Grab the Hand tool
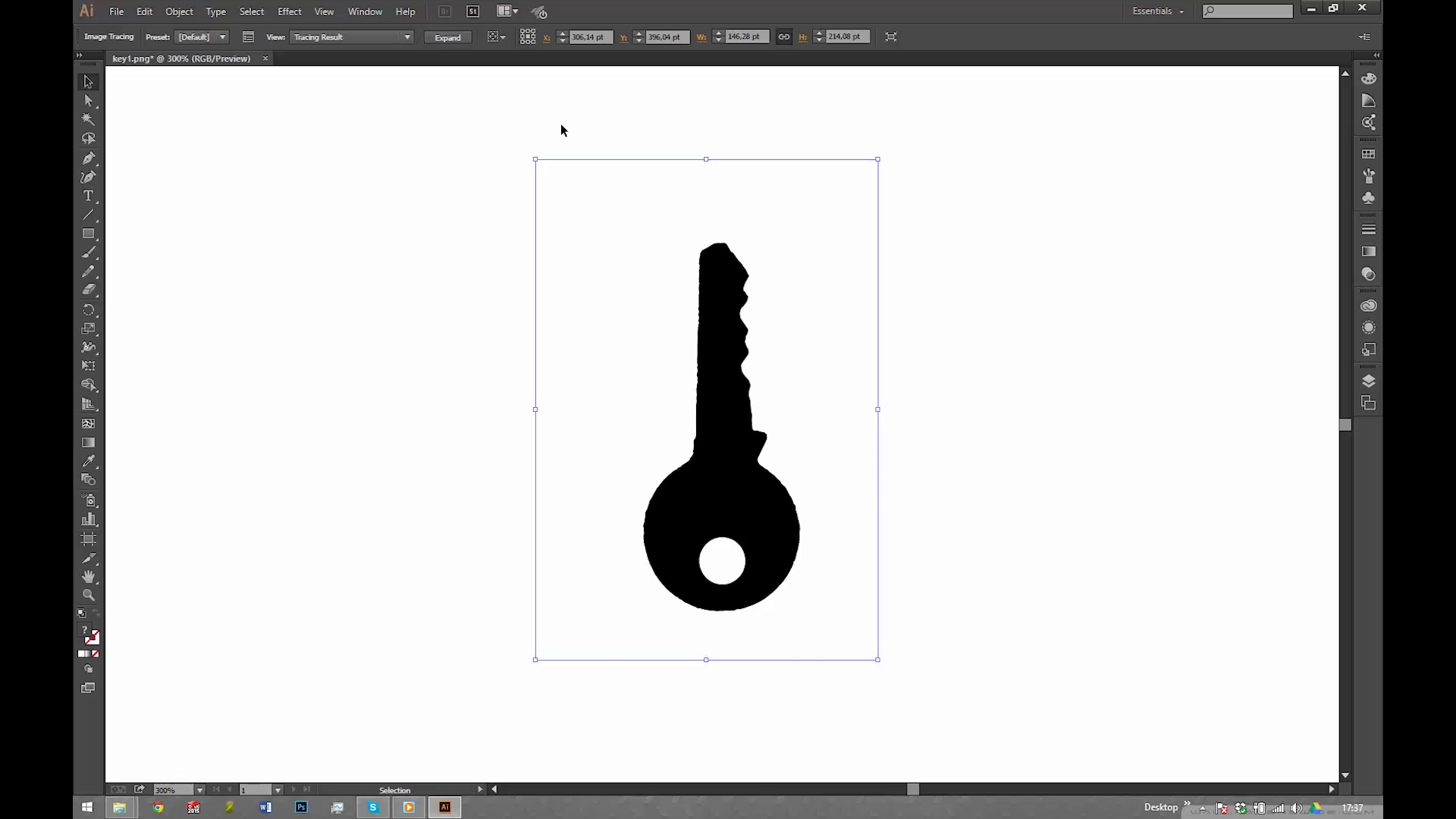Image resolution: width=1456 pixels, height=819 pixels. point(88,576)
